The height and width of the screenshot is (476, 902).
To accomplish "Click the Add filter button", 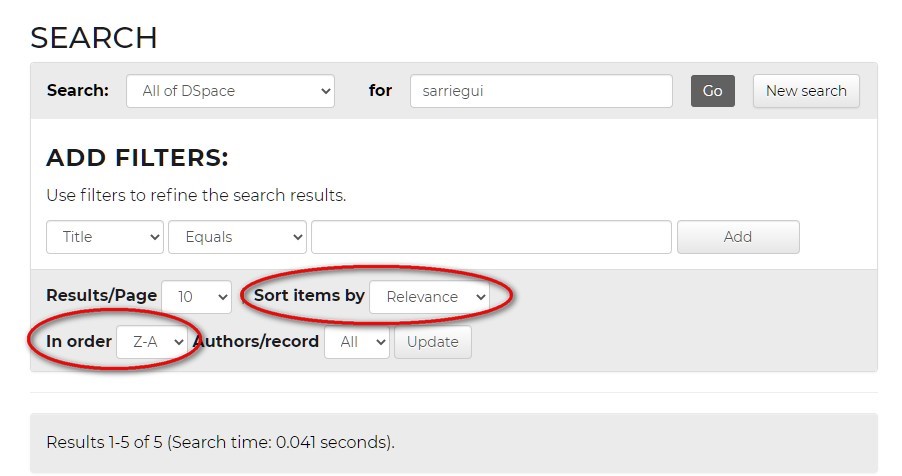I will click(x=737, y=237).
